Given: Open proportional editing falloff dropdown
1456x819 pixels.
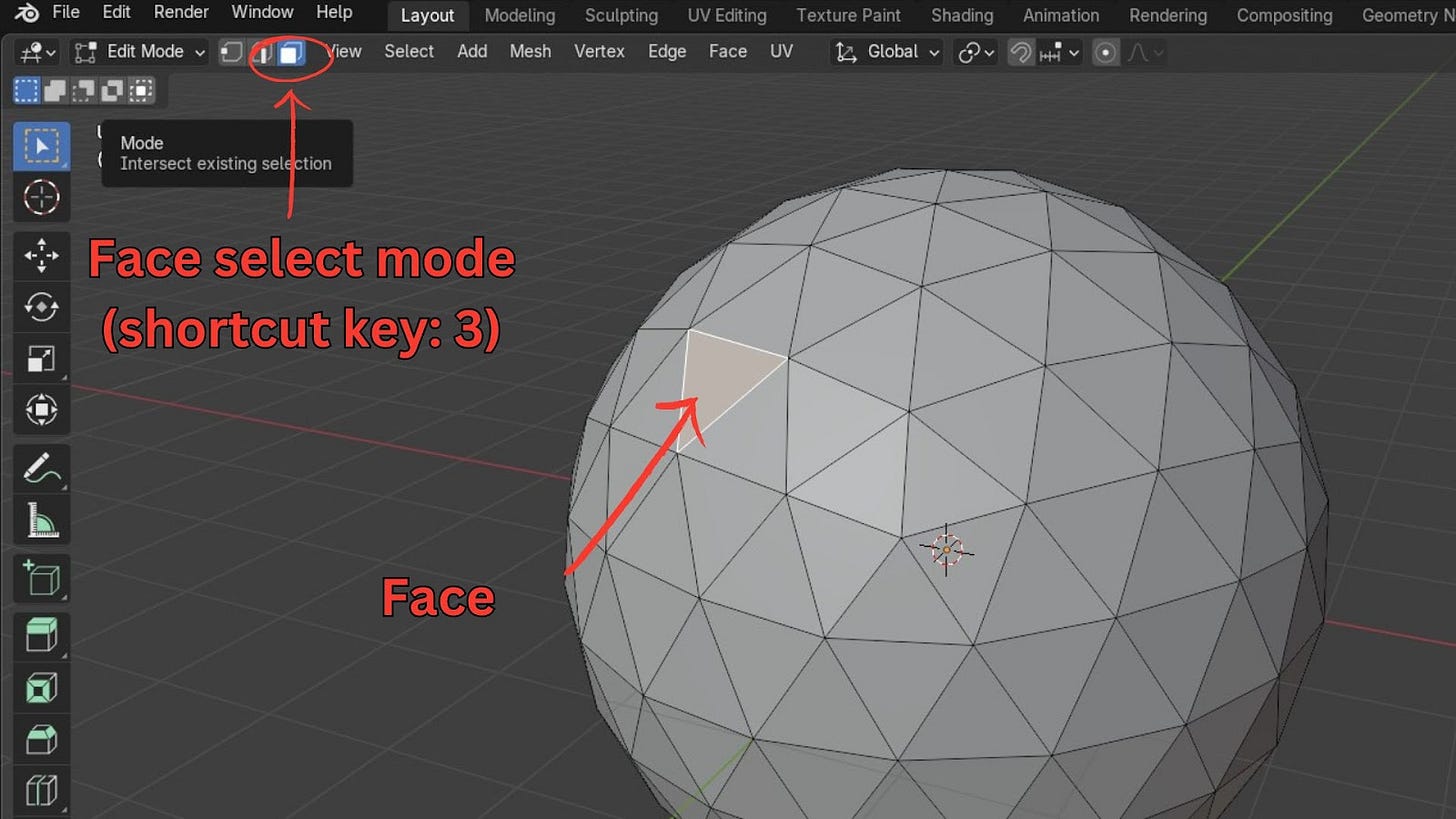Looking at the screenshot, I should point(1145,52).
